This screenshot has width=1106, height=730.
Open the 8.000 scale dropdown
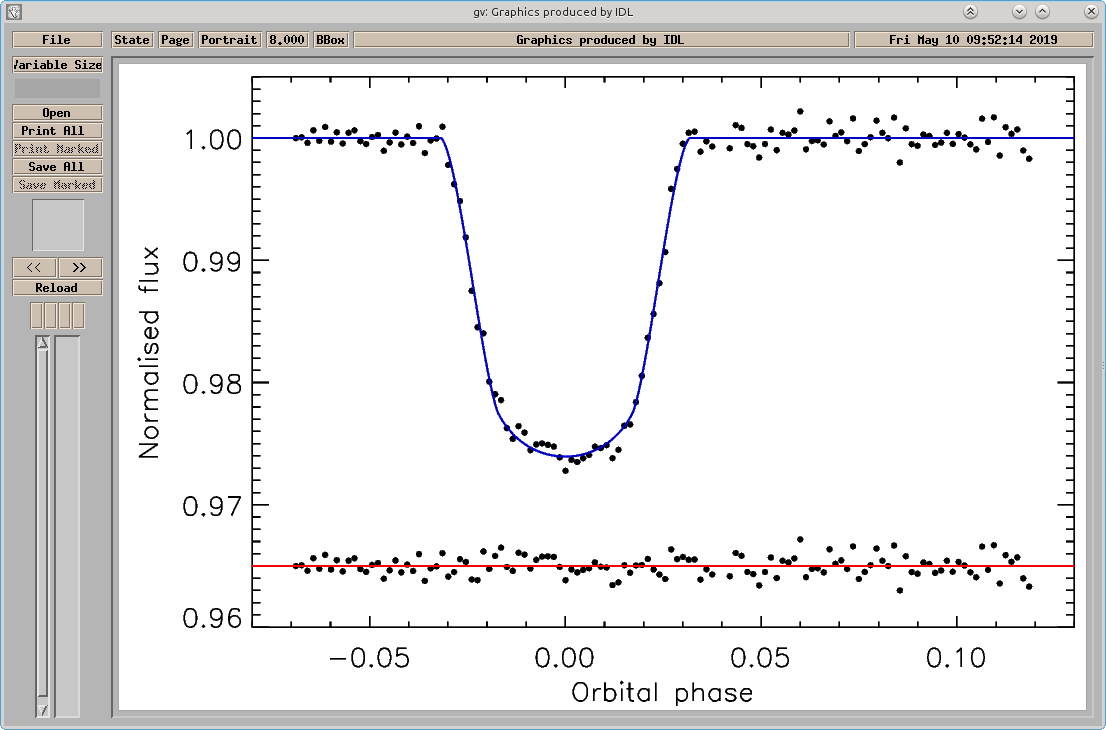click(x=286, y=40)
